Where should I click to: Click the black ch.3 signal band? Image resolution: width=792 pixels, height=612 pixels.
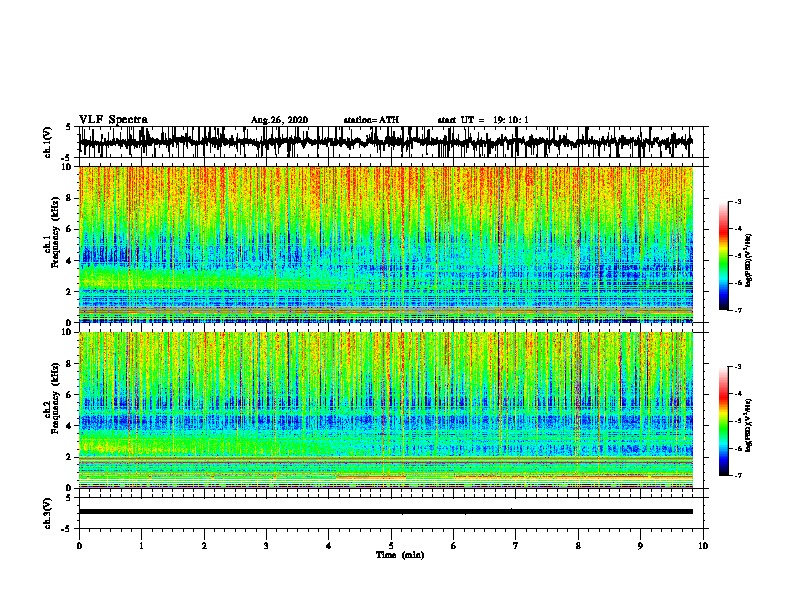[x=385, y=512]
